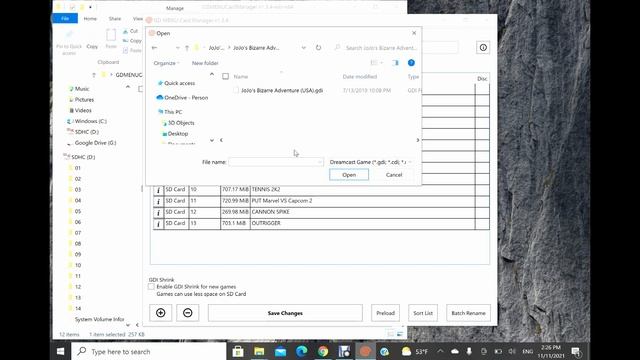Select Windows (C:) in Explorer sidebar
The height and width of the screenshot is (360, 640).
click(87, 121)
